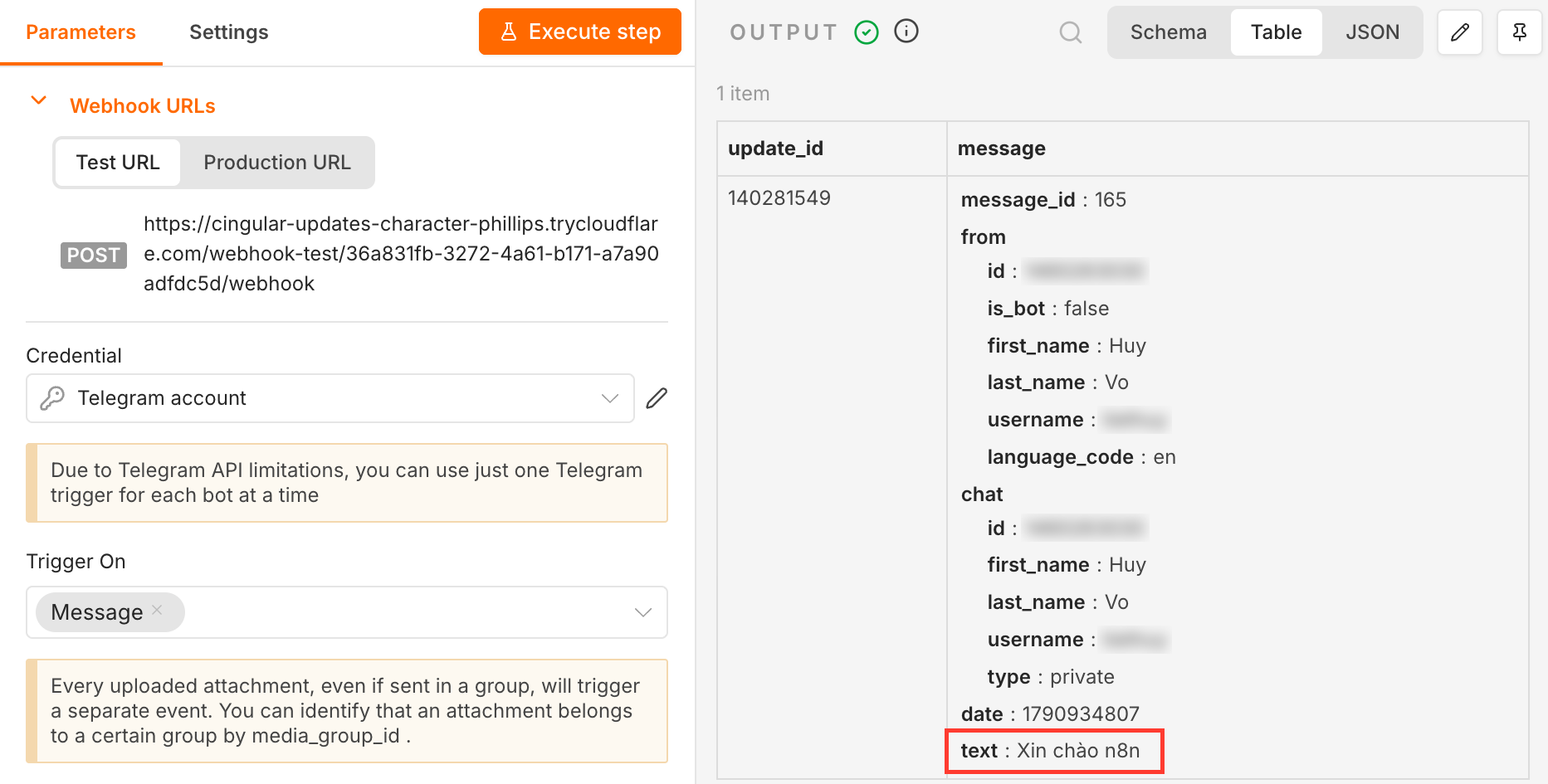Edit output using the pencil icon

pos(1460,32)
